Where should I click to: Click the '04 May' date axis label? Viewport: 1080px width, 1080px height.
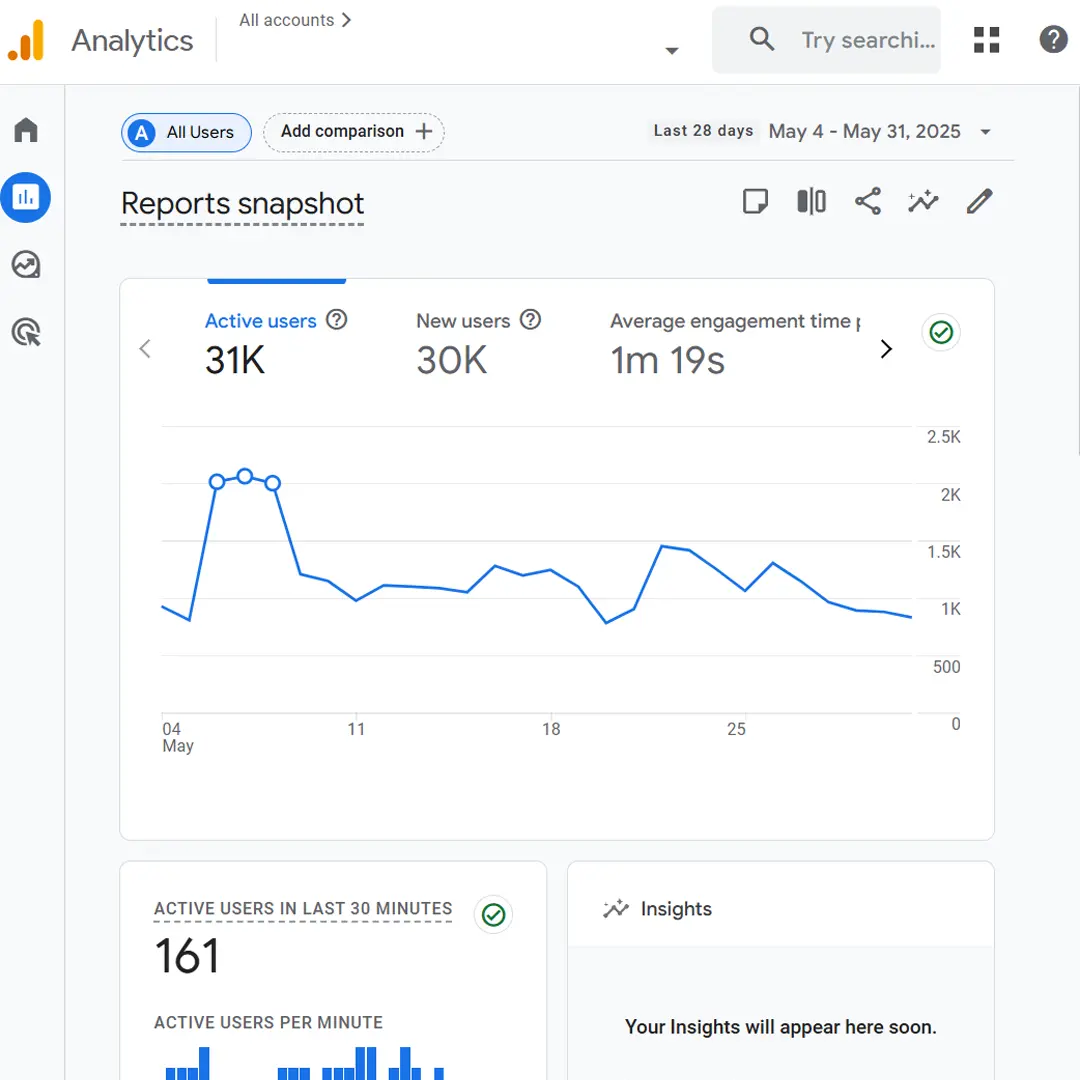[x=178, y=737]
